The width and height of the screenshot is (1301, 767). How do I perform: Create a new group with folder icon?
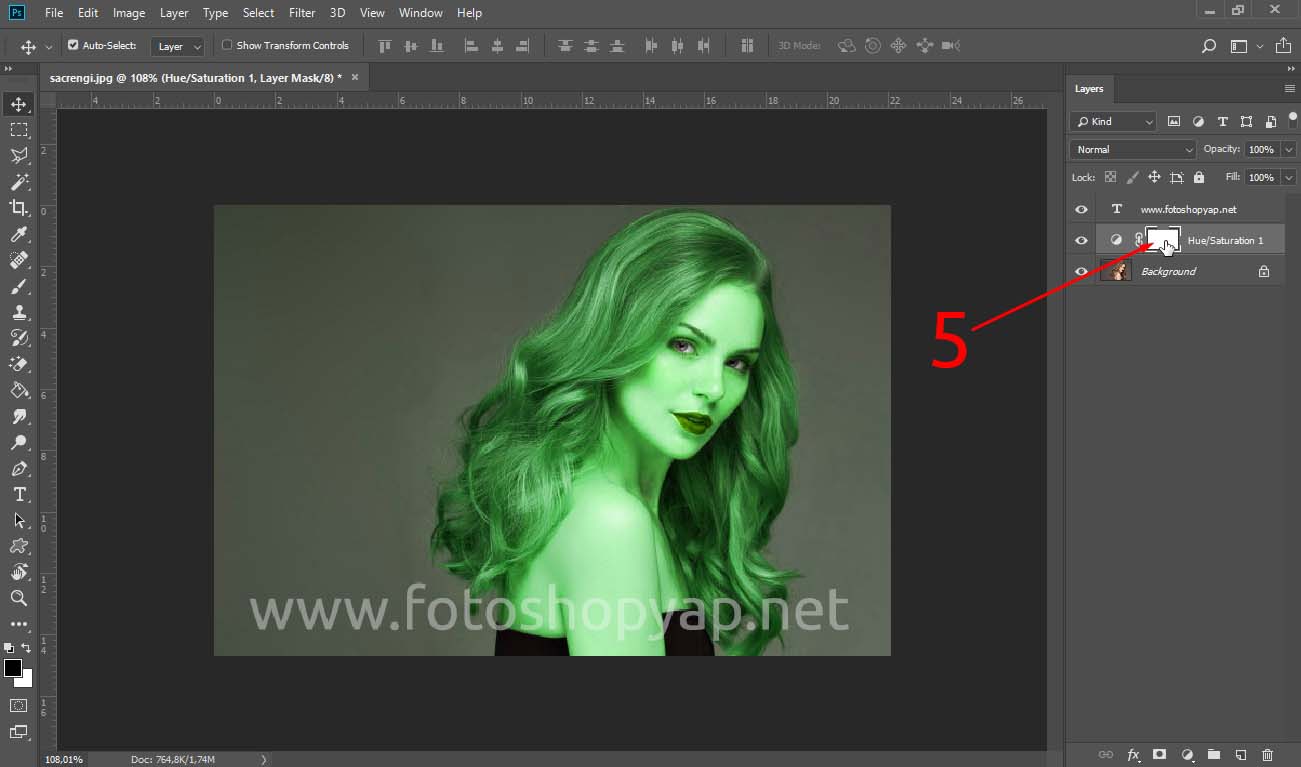tap(1213, 755)
